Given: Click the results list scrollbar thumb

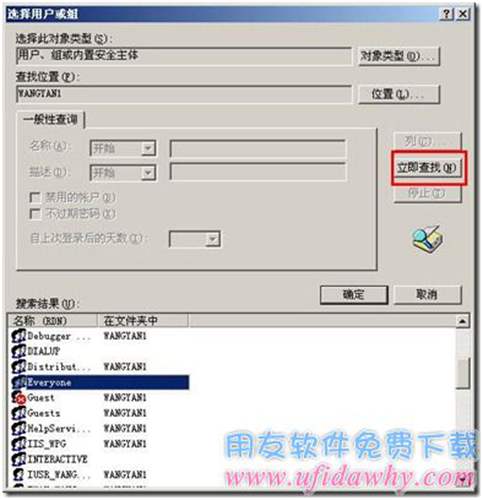Looking at the screenshot, I should (463, 373).
